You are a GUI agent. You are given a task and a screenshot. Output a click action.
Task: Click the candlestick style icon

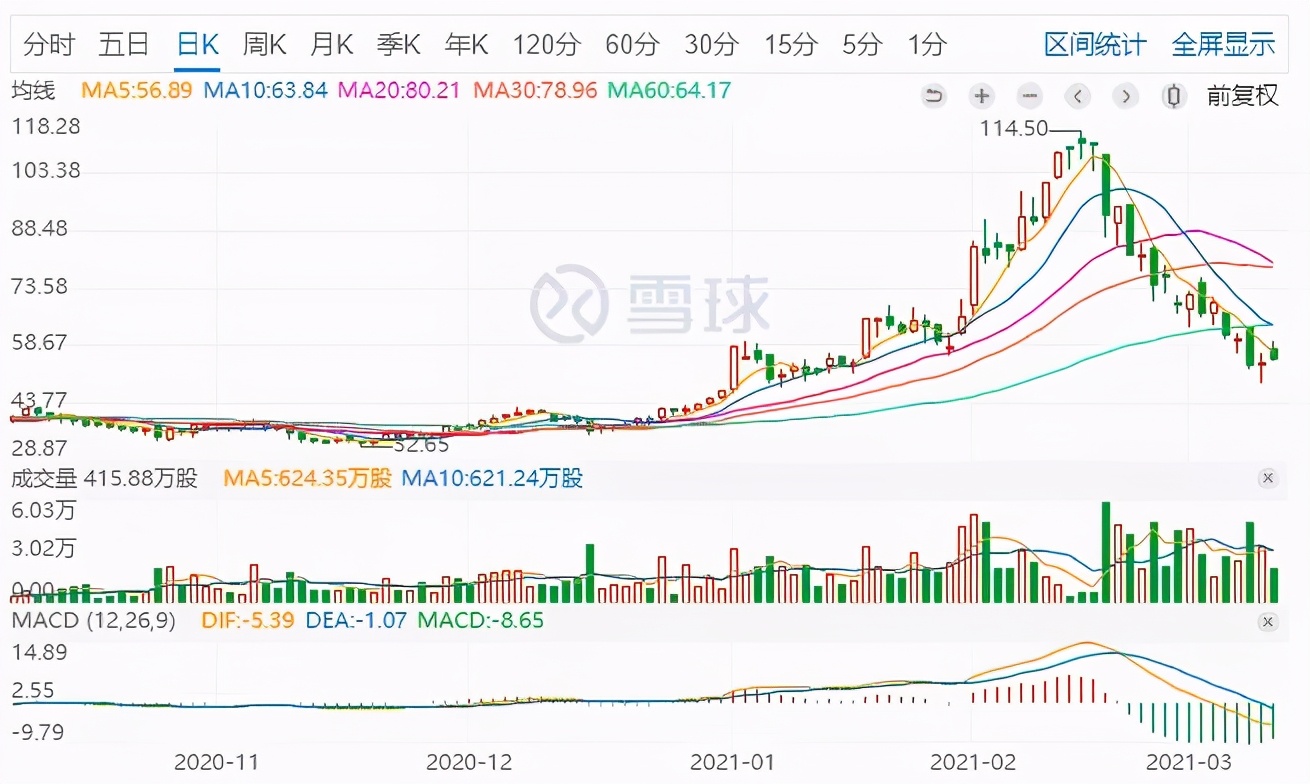(1173, 96)
